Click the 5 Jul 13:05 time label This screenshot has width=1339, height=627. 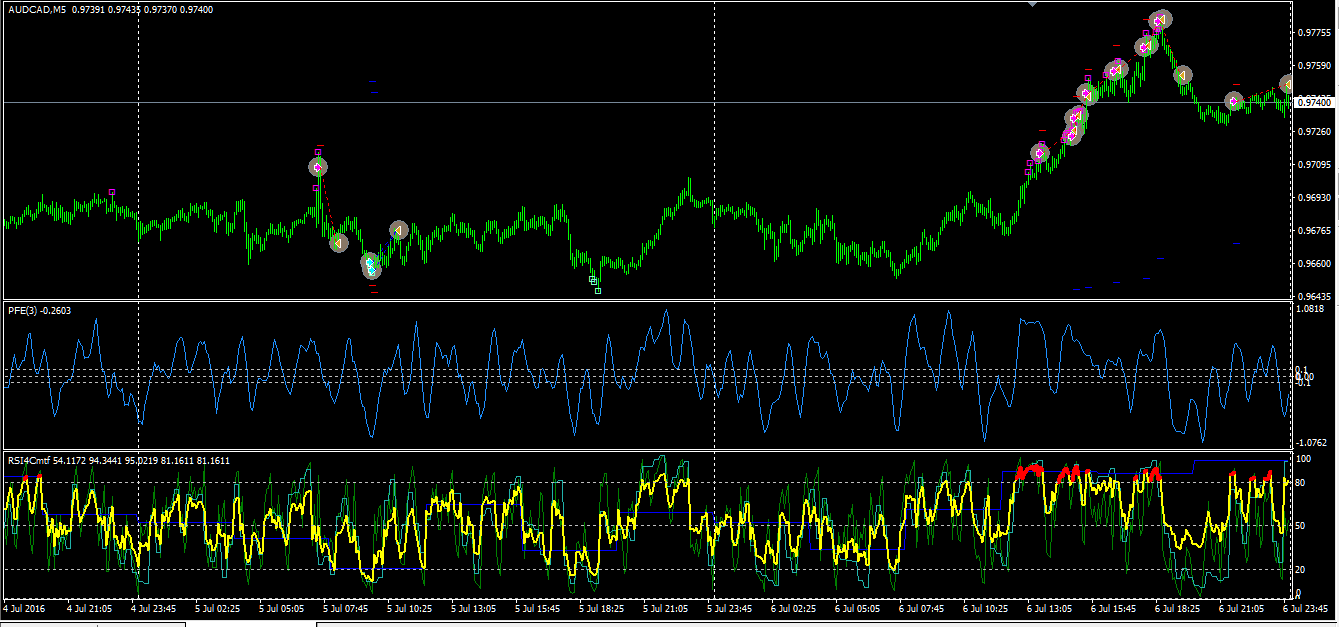tap(473, 608)
